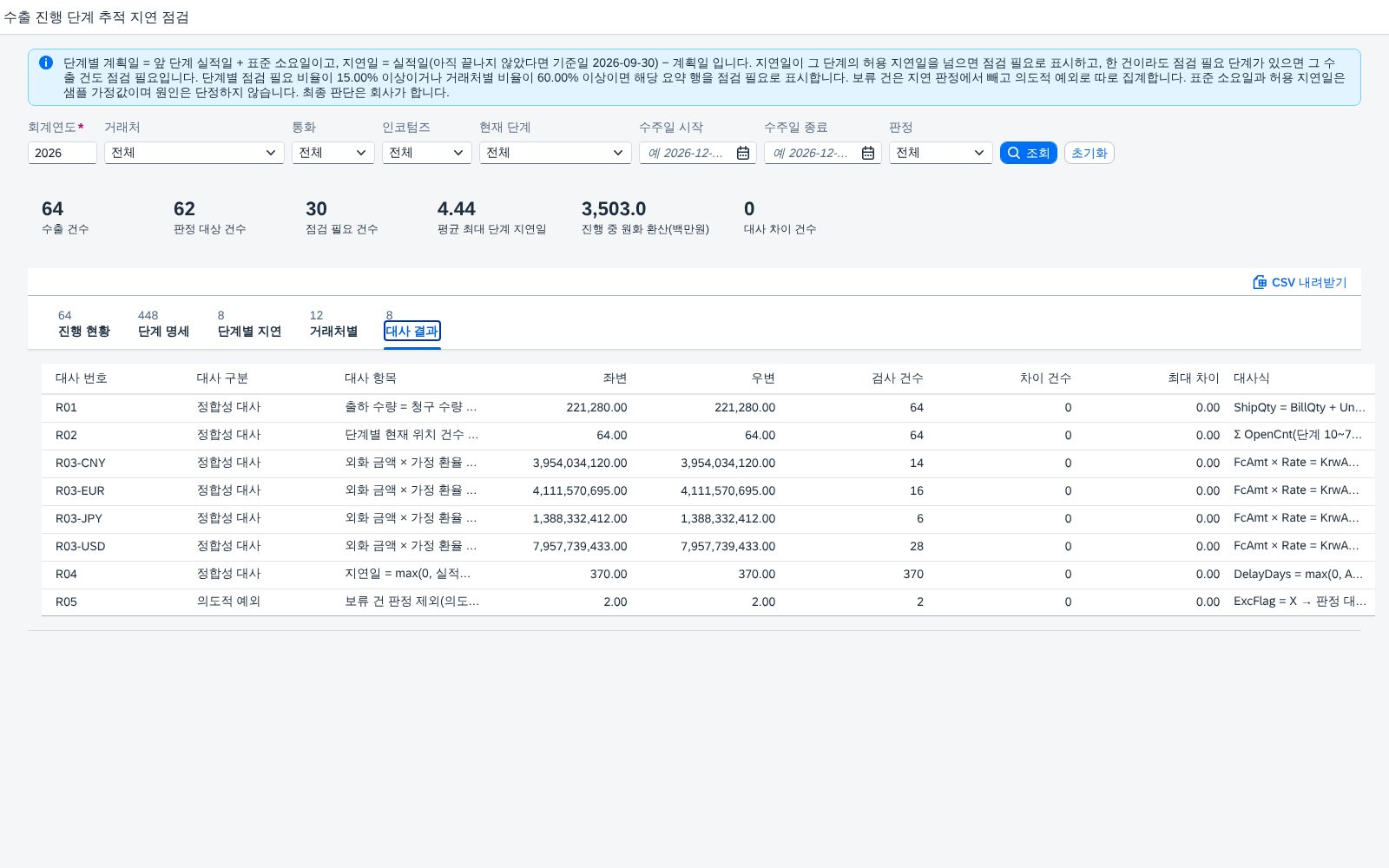The width and height of the screenshot is (1389, 868).
Task: Expand the 현재 단계 dropdown
Action: click(x=556, y=153)
